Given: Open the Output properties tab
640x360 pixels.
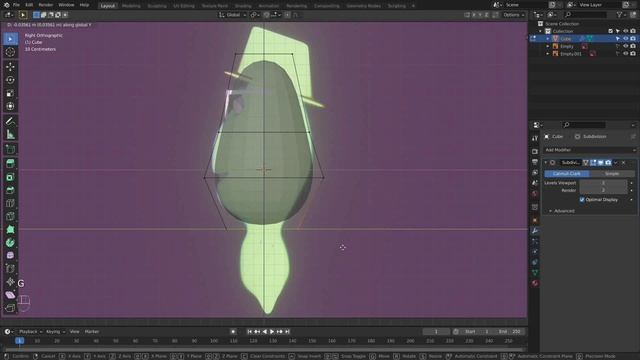Looking at the screenshot, I should [535, 162].
